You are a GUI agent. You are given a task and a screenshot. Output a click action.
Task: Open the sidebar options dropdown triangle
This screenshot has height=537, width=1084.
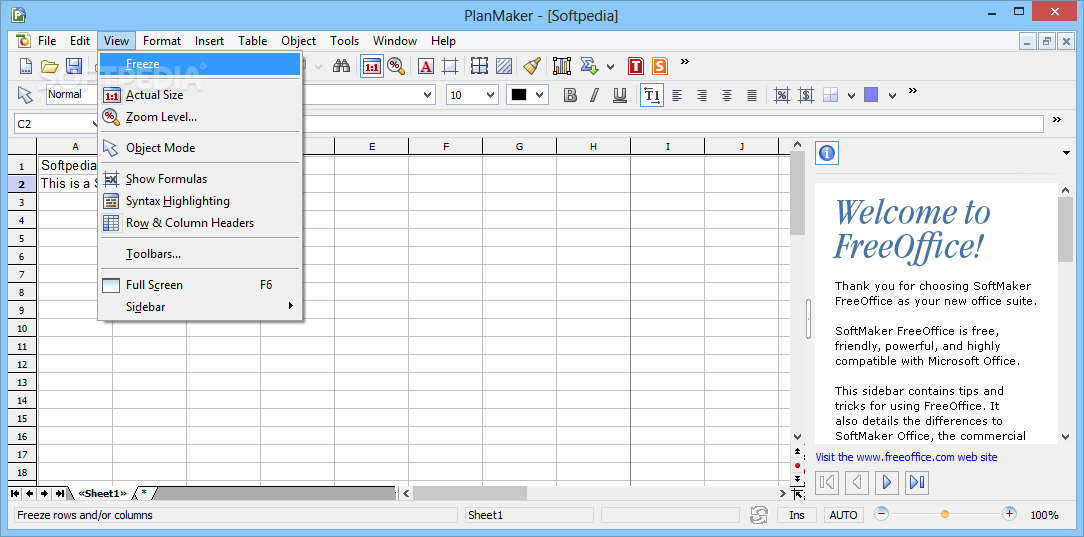coord(1067,153)
